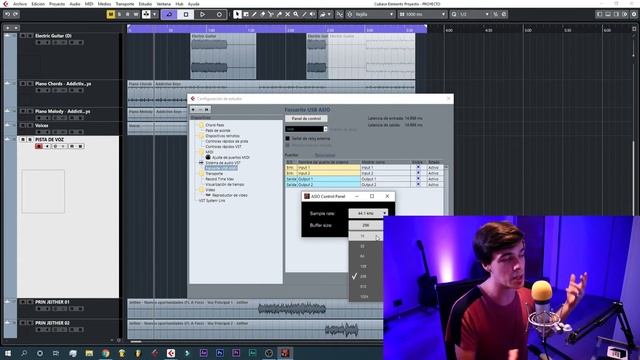Toggle left zone visibility icon top right

point(599,14)
